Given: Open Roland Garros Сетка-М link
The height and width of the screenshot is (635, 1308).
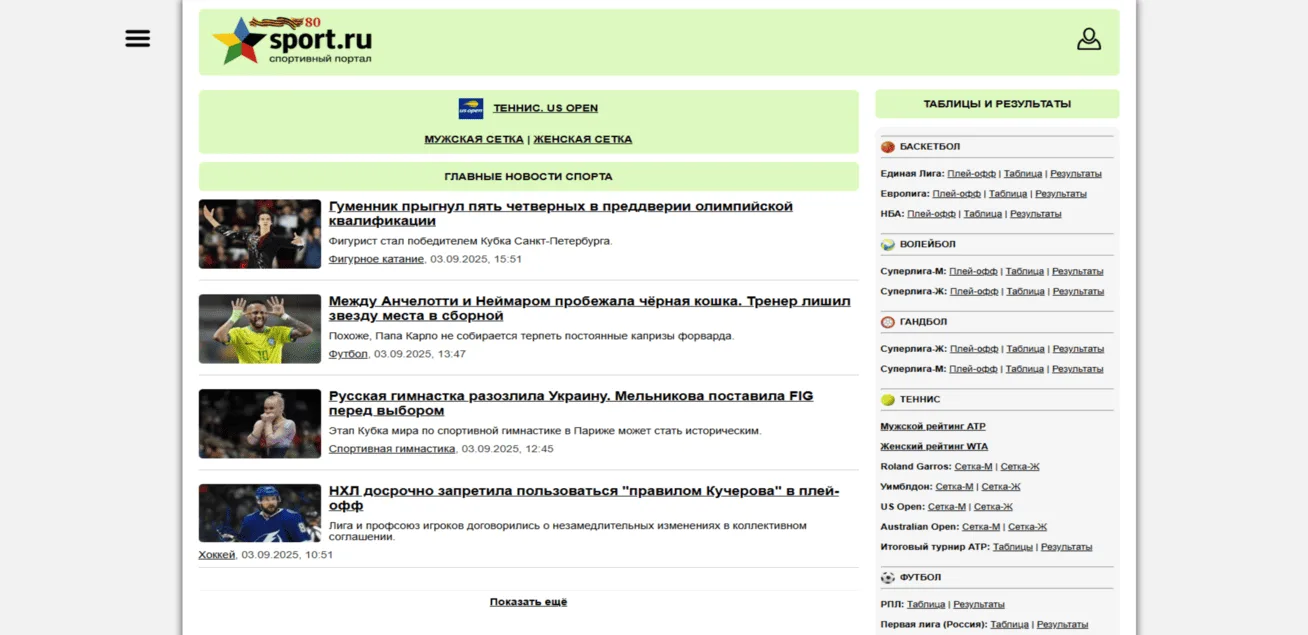Looking at the screenshot, I should 973,467.
